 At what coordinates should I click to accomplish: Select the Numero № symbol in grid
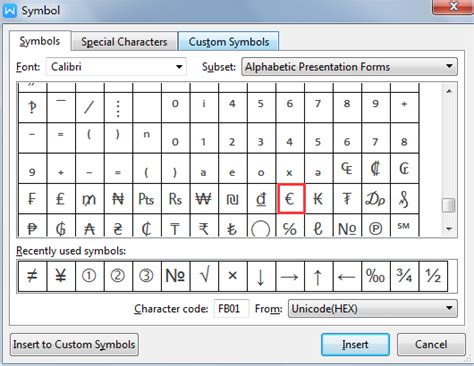pos(347,226)
